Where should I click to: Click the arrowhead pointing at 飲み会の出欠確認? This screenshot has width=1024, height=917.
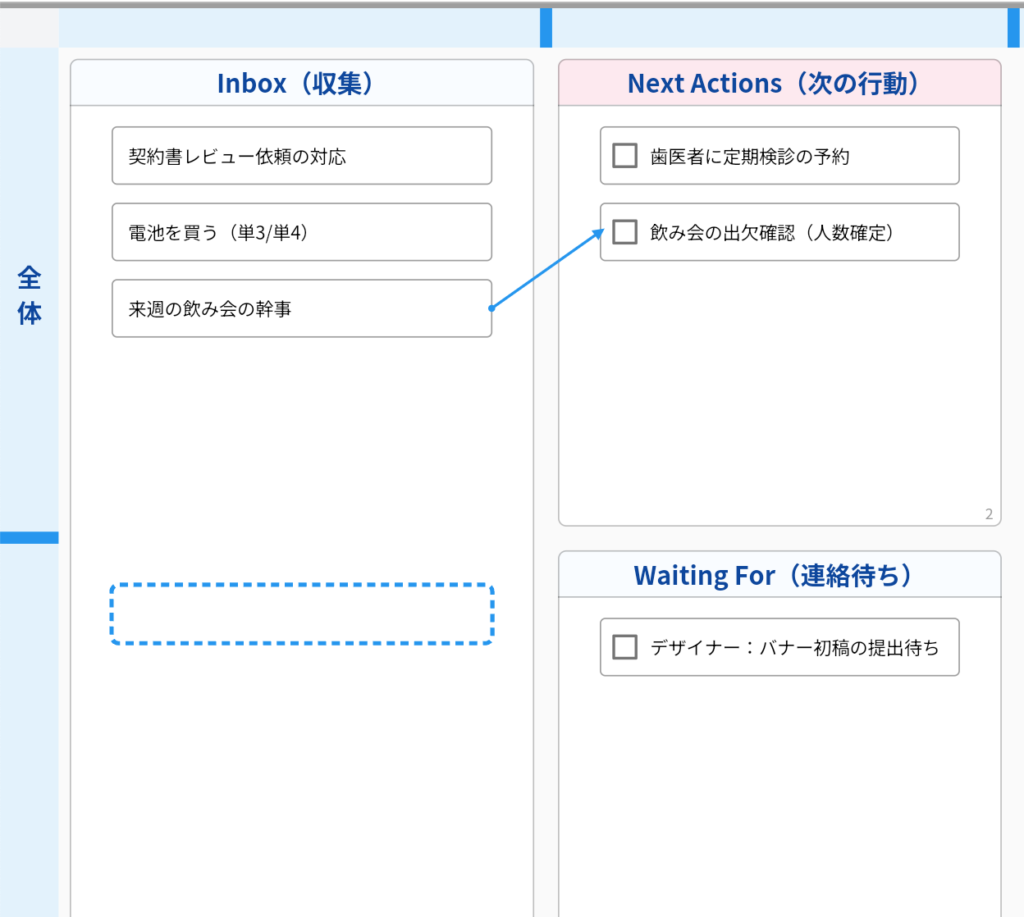tap(600, 233)
